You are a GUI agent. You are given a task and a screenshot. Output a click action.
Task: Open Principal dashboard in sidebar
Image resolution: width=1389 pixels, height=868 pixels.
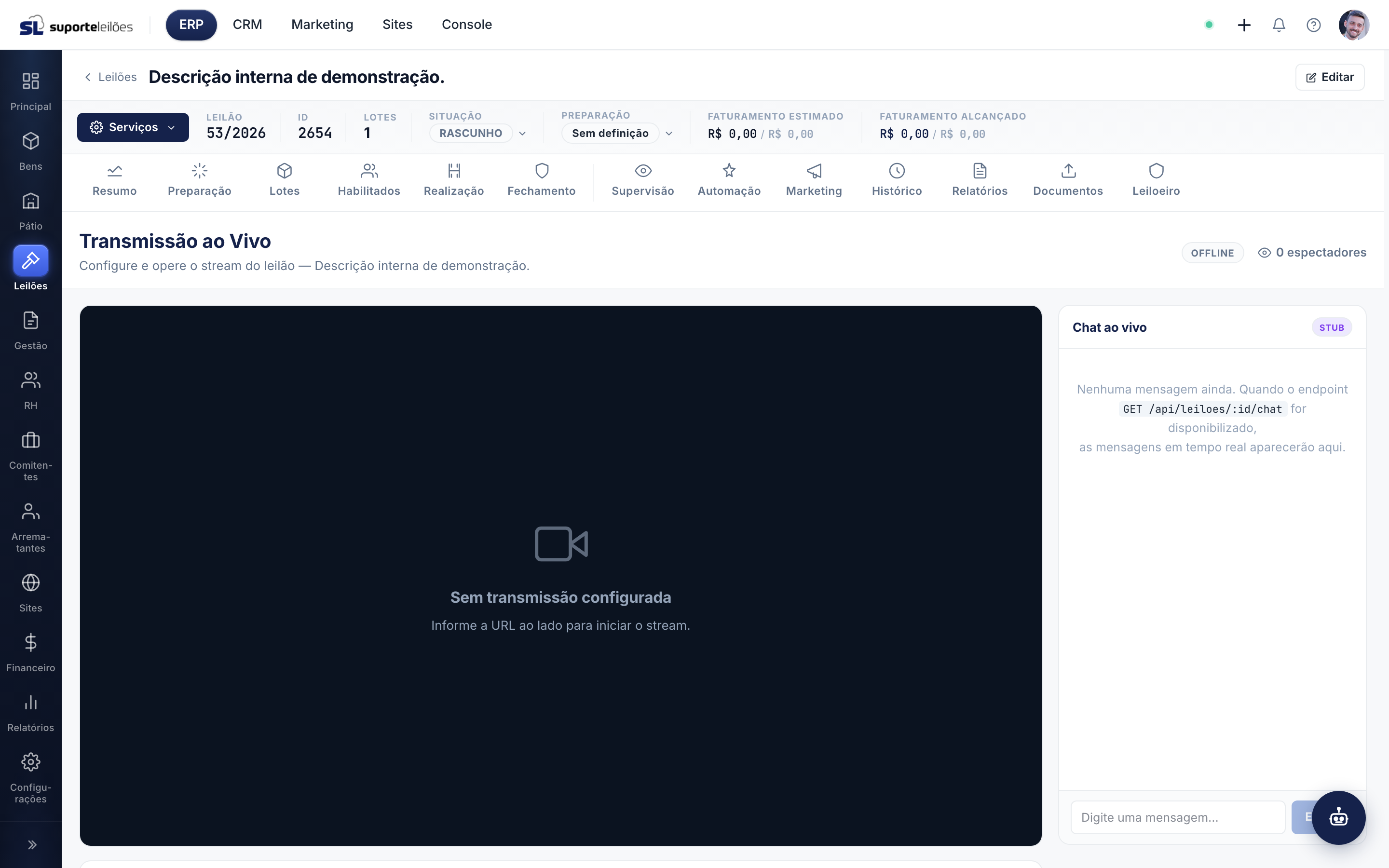pos(30,91)
